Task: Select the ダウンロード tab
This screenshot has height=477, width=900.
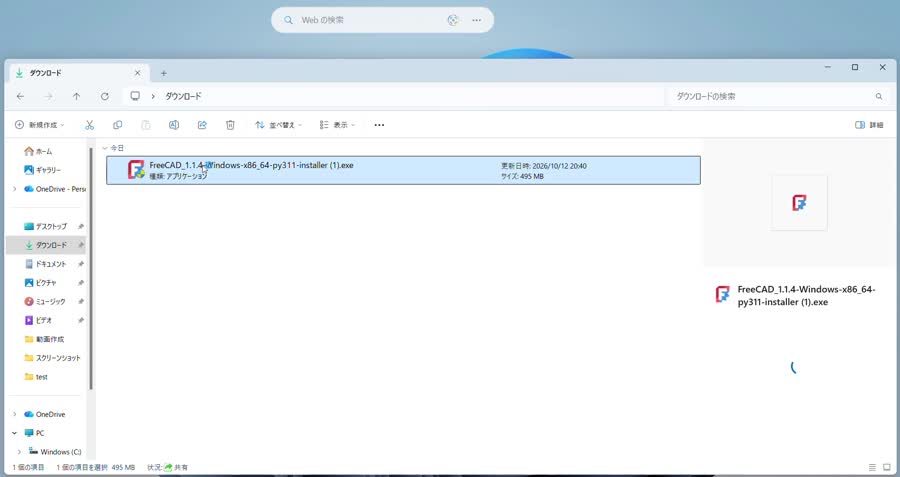Action: (x=79, y=73)
